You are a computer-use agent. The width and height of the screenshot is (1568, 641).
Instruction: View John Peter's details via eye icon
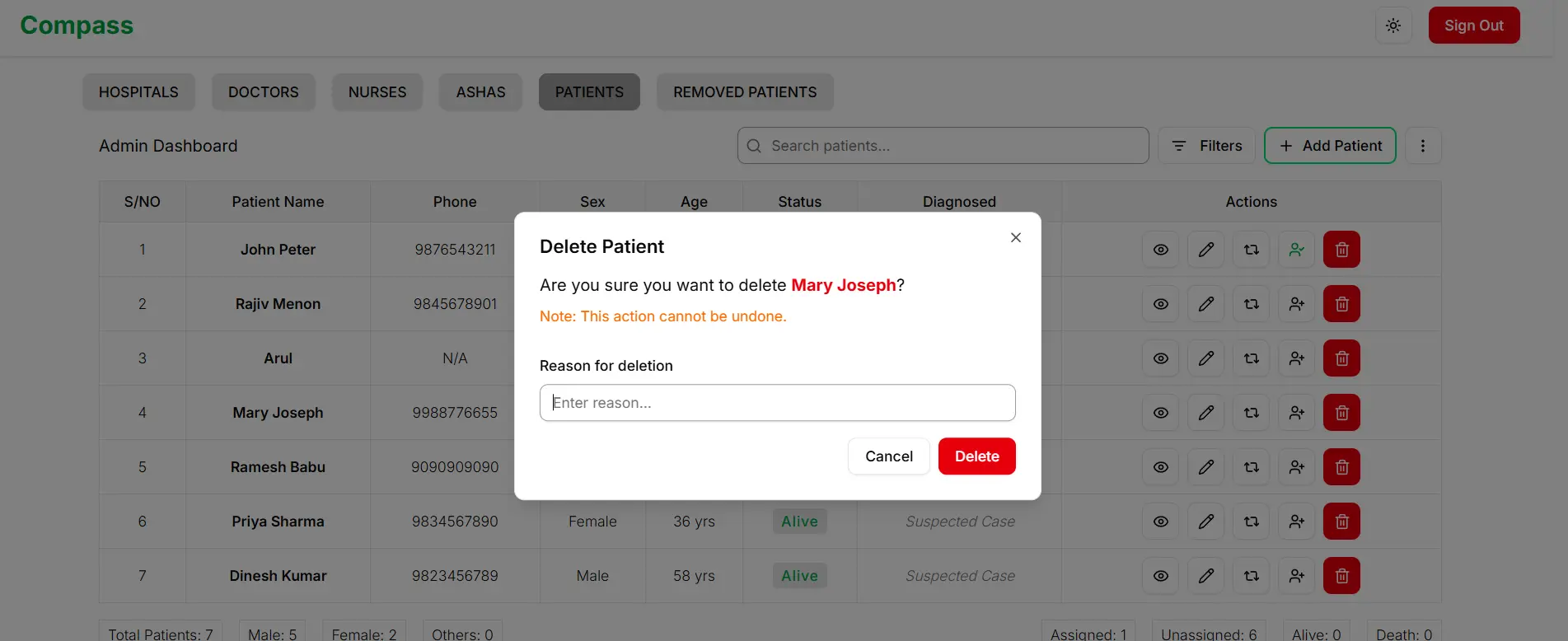pos(1161,250)
